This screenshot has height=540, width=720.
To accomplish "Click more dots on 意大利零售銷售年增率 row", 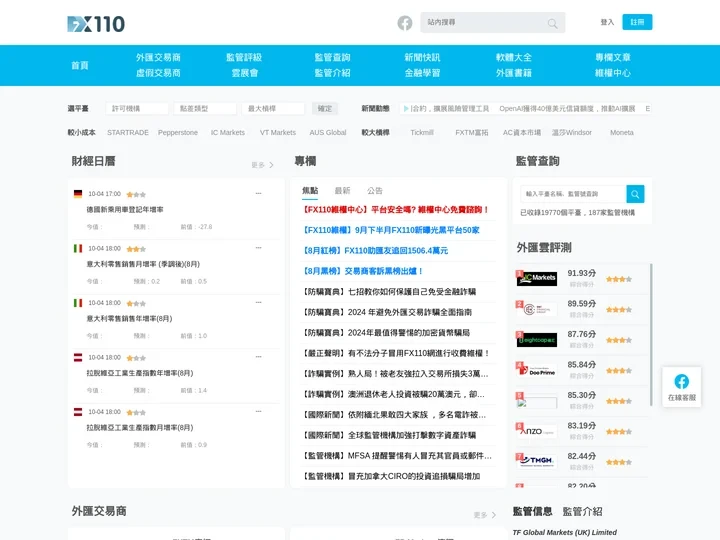I will click(259, 302).
